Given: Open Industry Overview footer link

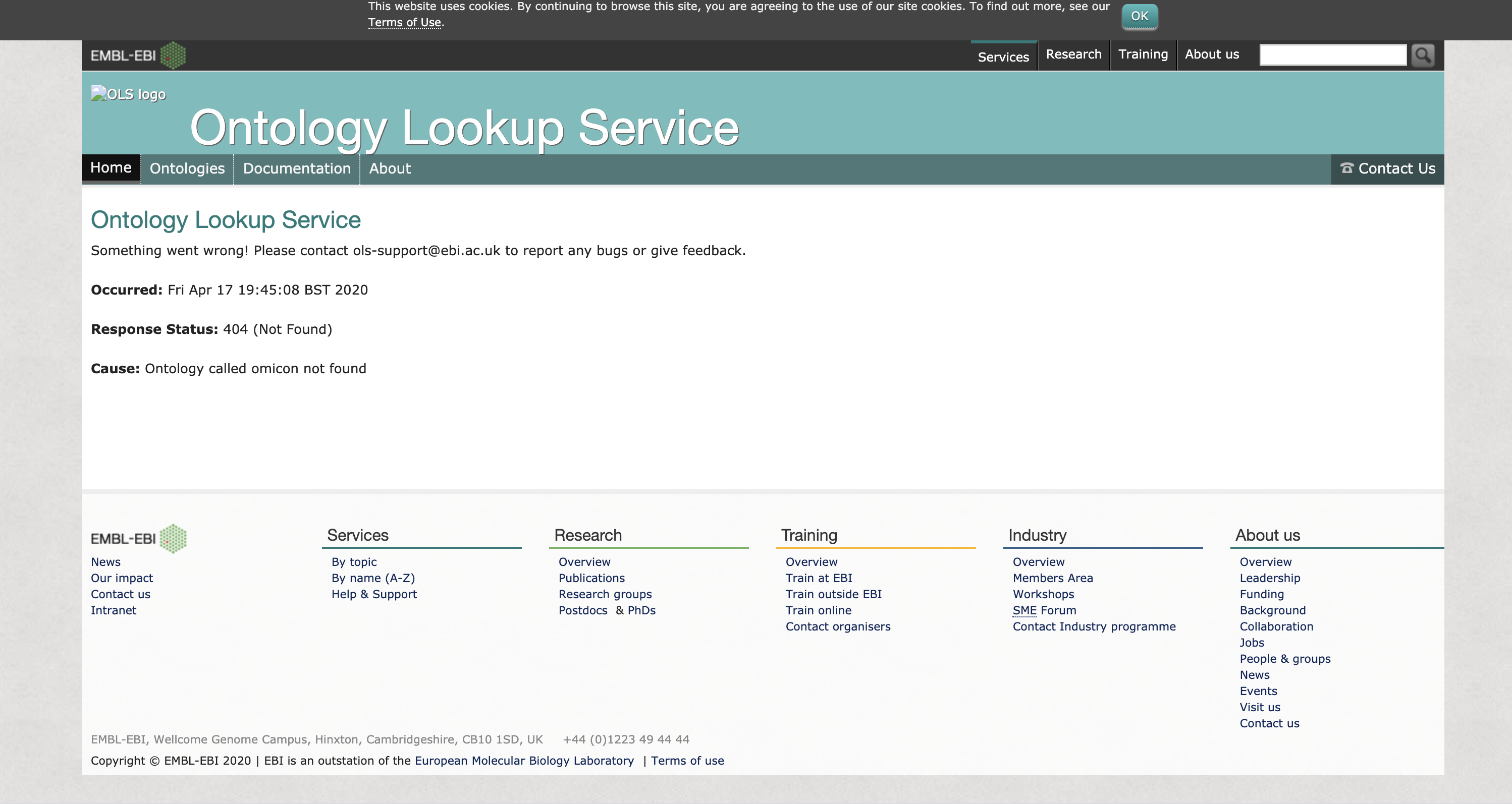Looking at the screenshot, I should pos(1038,562).
